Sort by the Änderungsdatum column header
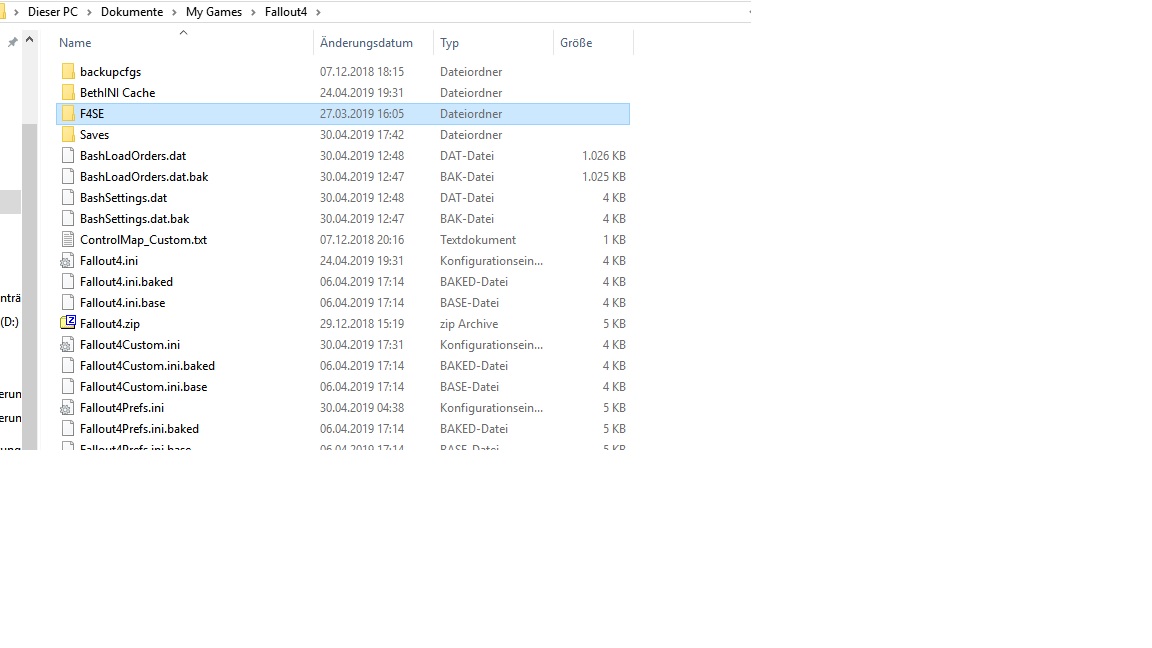This screenshot has width=1152, height=648. [x=366, y=43]
